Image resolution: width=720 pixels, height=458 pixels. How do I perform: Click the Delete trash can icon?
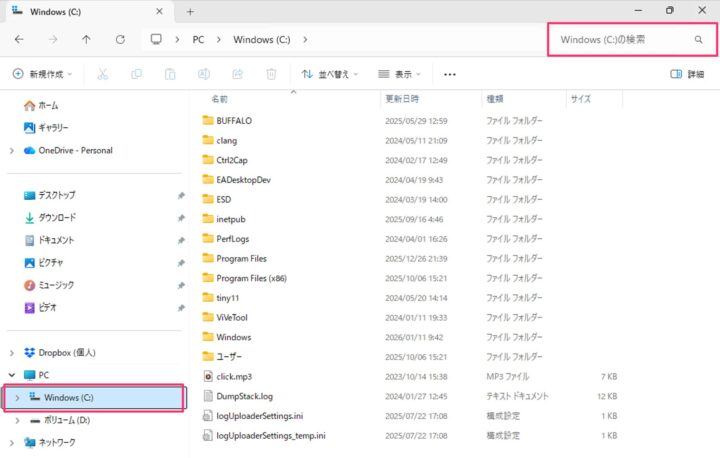271,74
